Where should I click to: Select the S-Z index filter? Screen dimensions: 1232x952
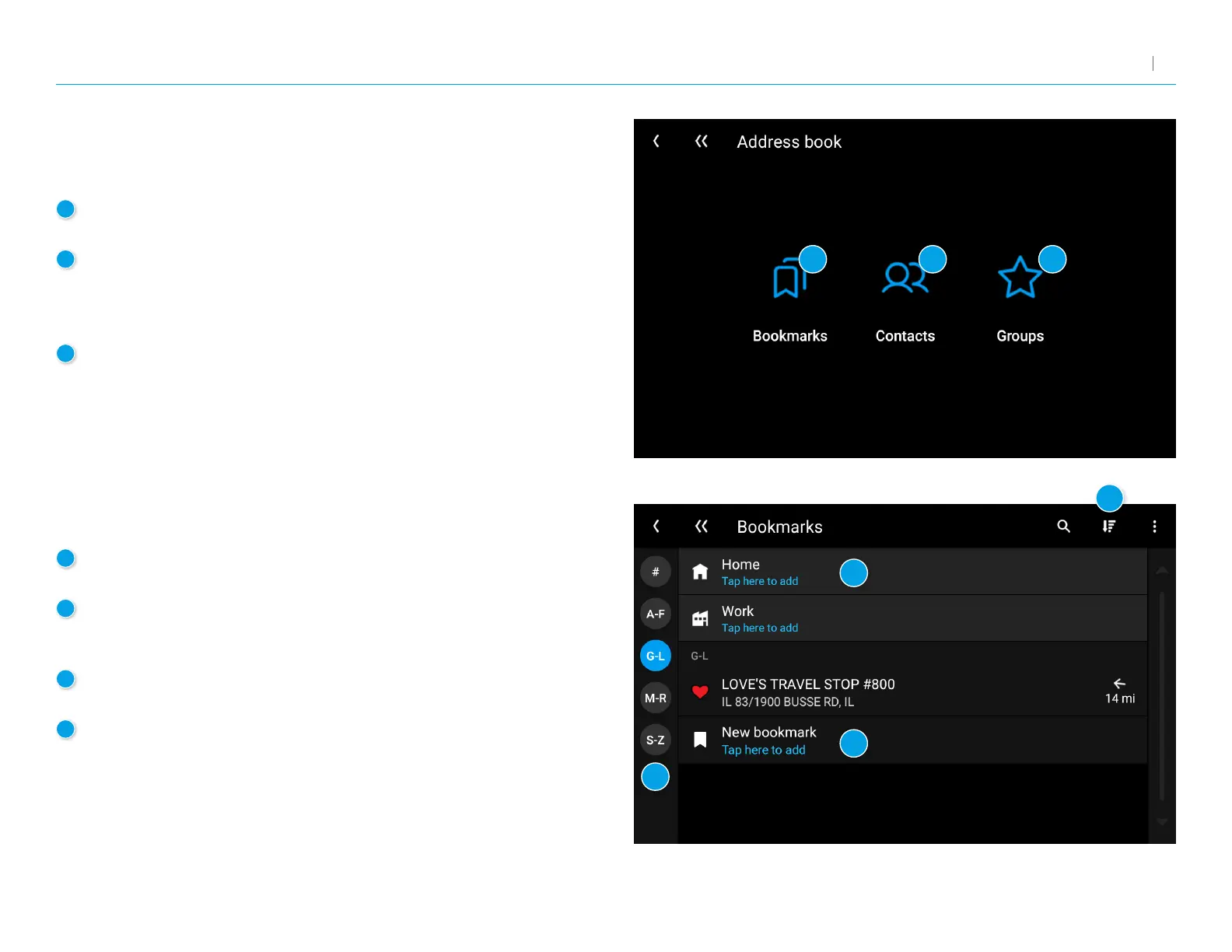[656, 740]
